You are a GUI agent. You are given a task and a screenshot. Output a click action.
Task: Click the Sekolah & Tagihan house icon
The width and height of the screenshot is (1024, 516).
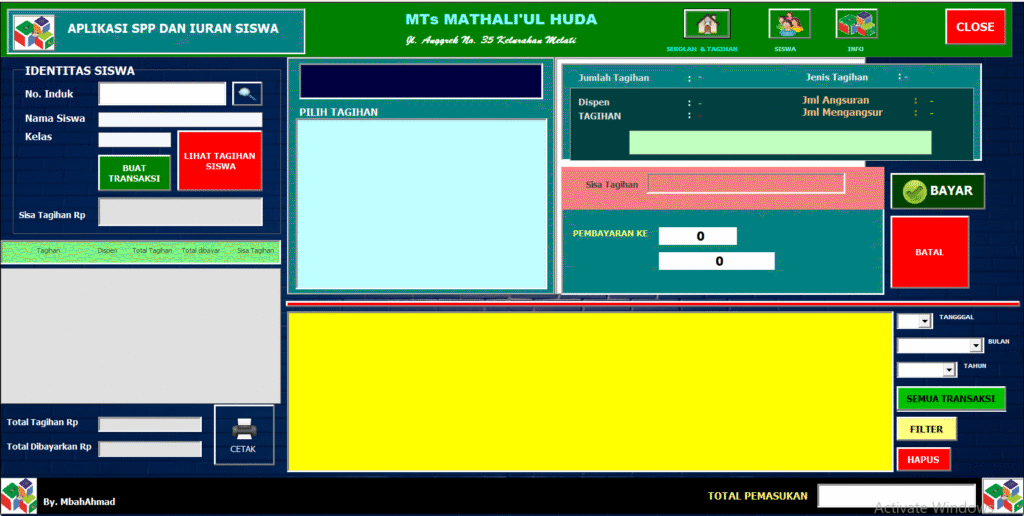click(x=706, y=24)
